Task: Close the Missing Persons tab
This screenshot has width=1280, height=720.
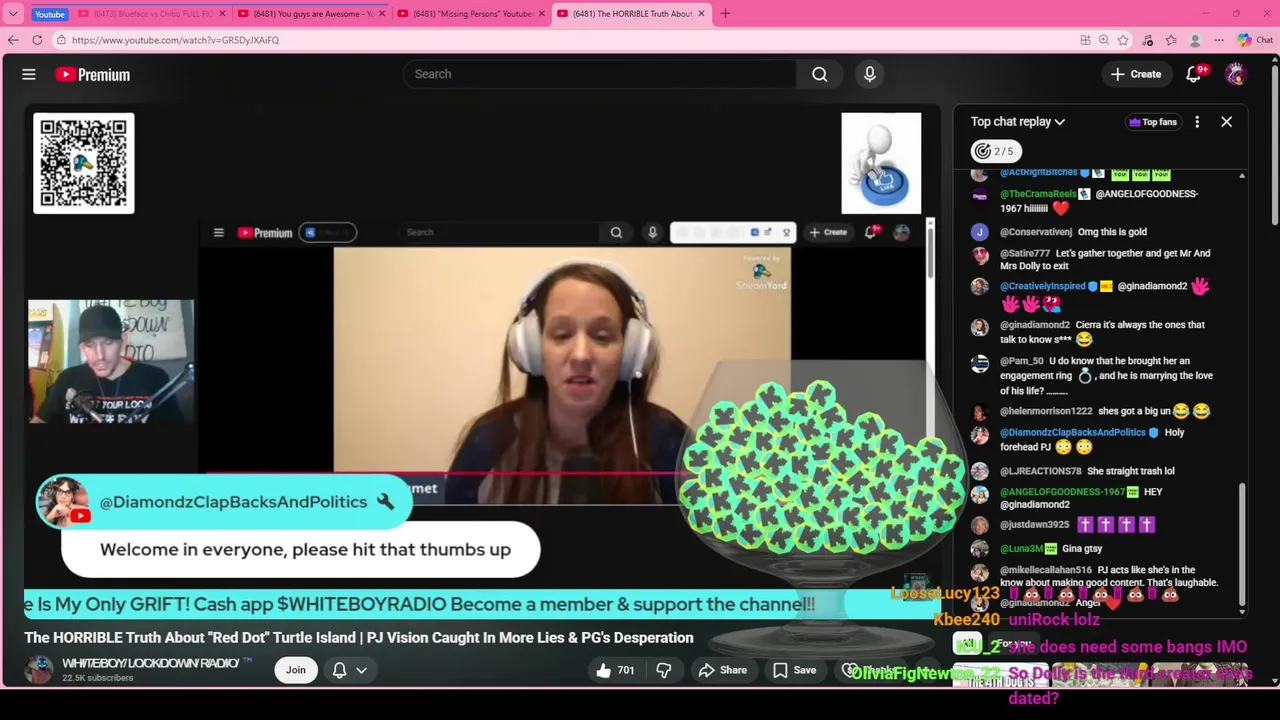Action: pos(542,14)
